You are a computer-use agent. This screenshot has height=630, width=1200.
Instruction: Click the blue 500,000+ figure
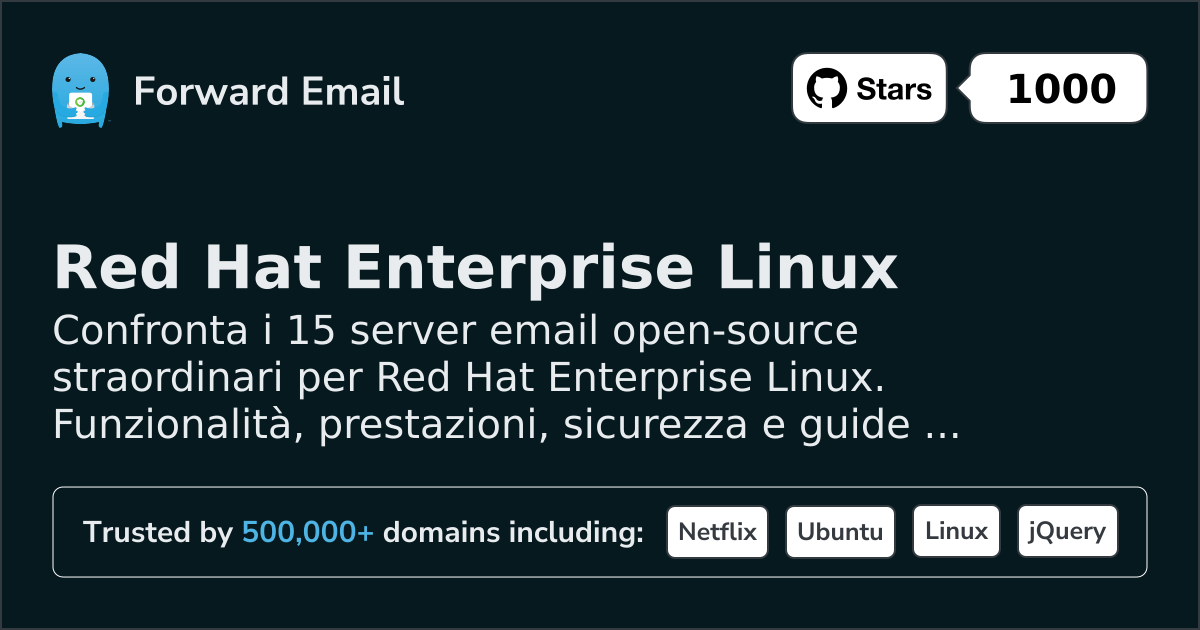pos(307,533)
